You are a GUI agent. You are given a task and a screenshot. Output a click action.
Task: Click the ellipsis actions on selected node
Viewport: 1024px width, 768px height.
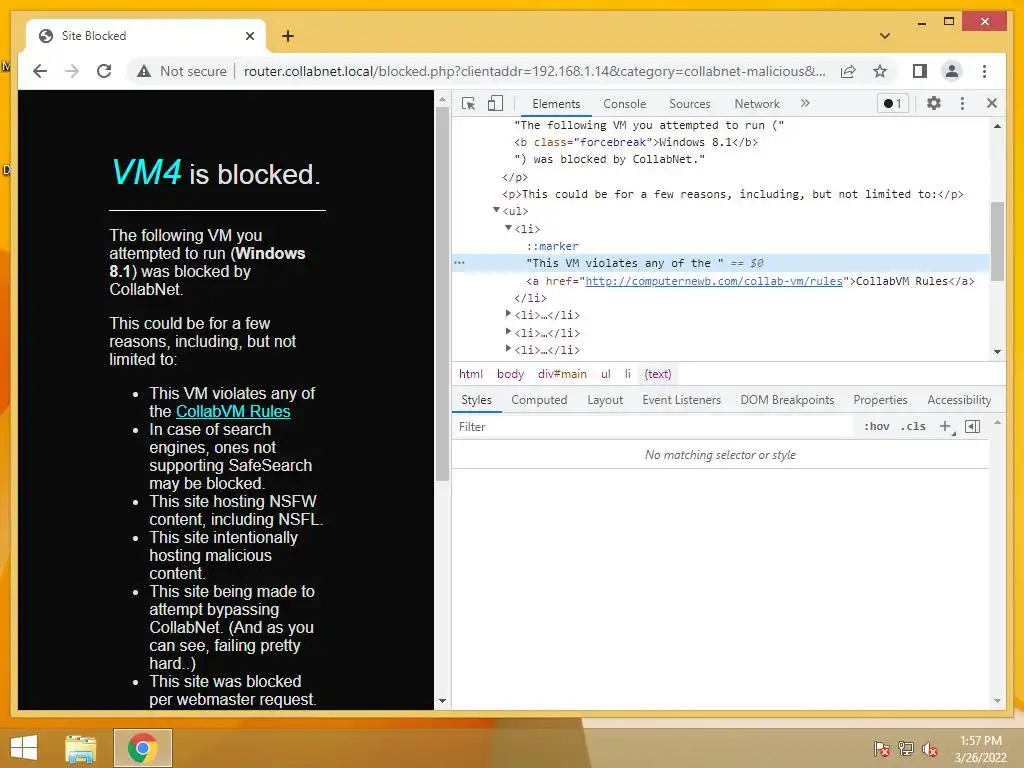460,263
